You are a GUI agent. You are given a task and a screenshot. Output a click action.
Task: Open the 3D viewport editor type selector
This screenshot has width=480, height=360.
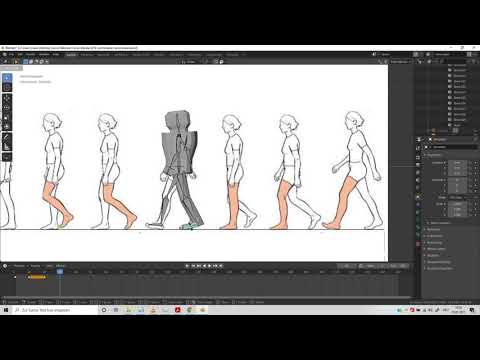tap(5, 61)
